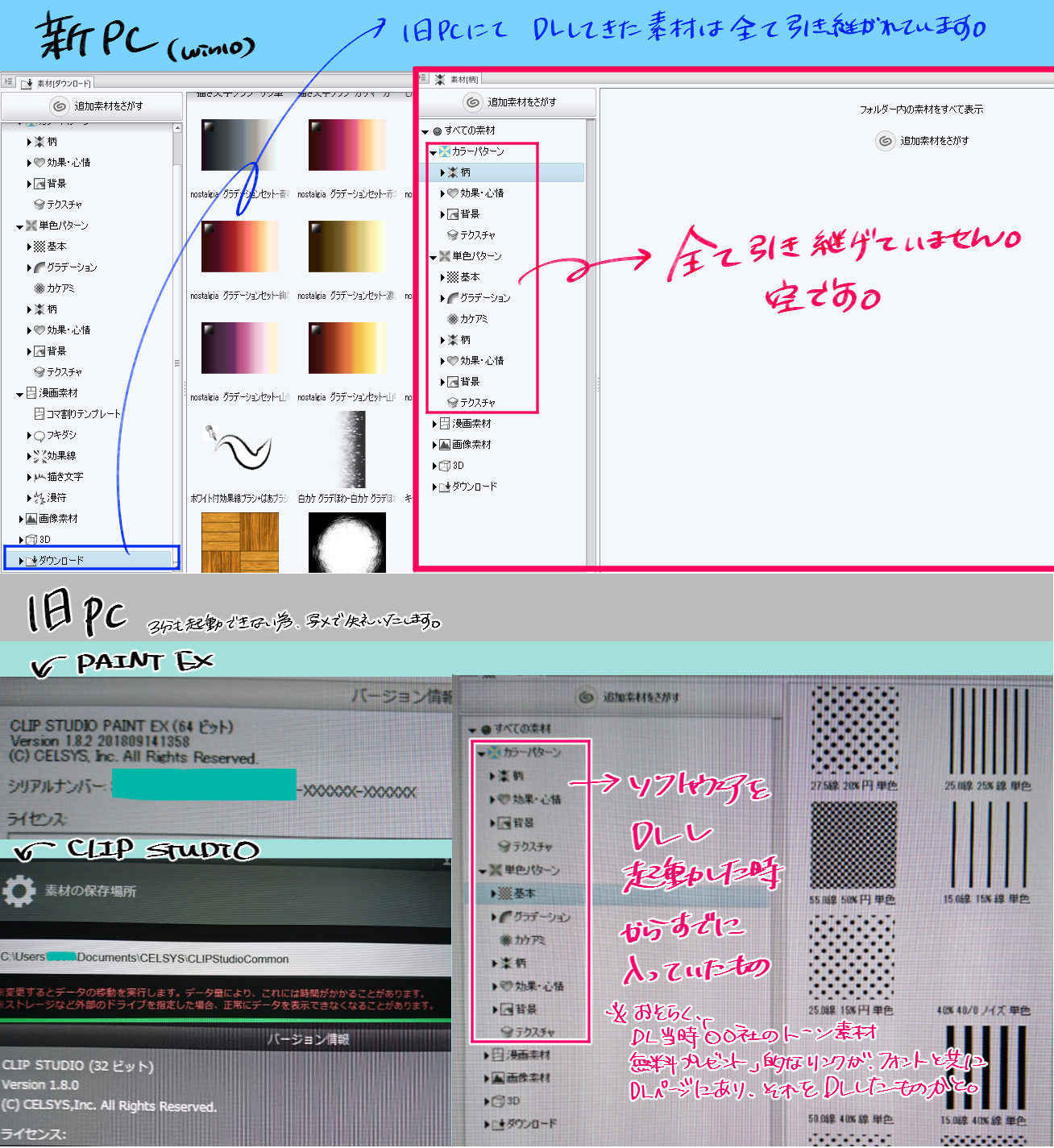Screen dimensions: 1054x1148
Task: Collapse 単色パターン in the 素材[柄] panel
Action: click(x=434, y=257)
